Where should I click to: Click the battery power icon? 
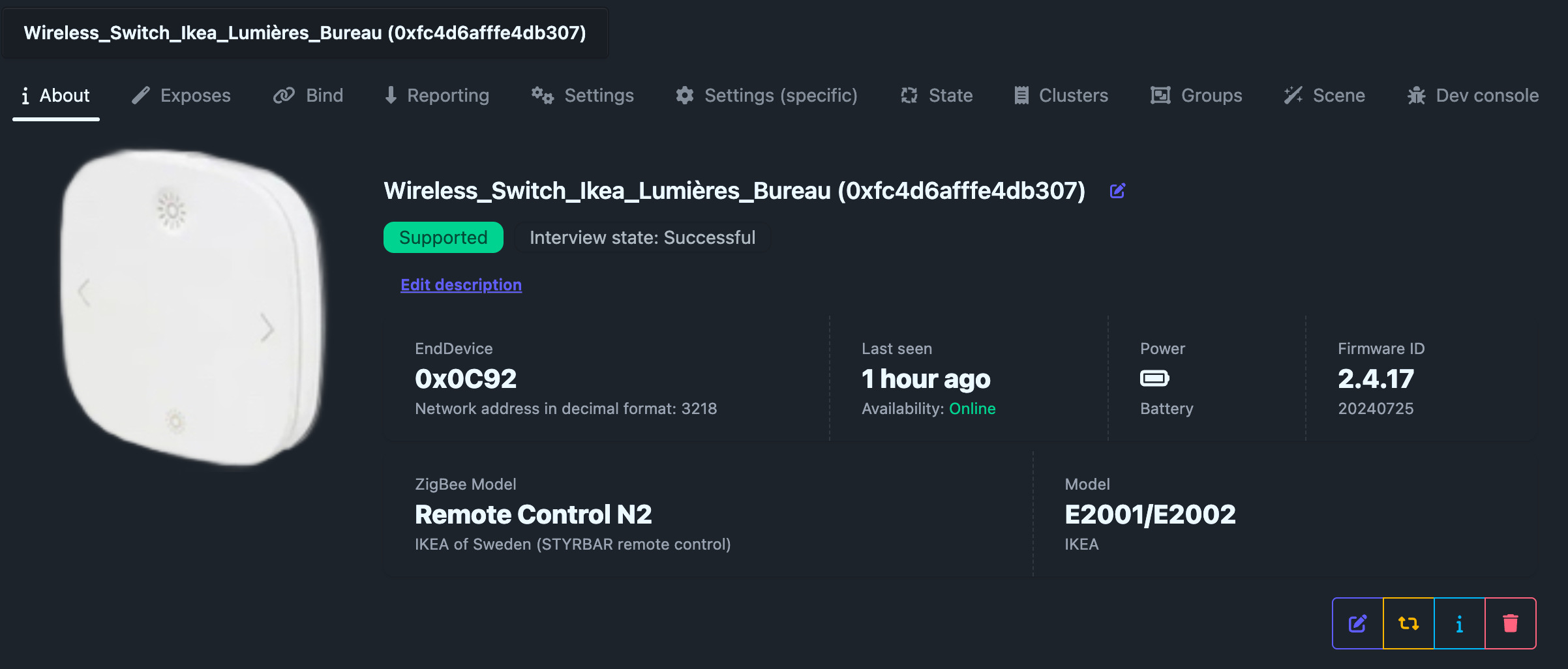[1154, 378]
